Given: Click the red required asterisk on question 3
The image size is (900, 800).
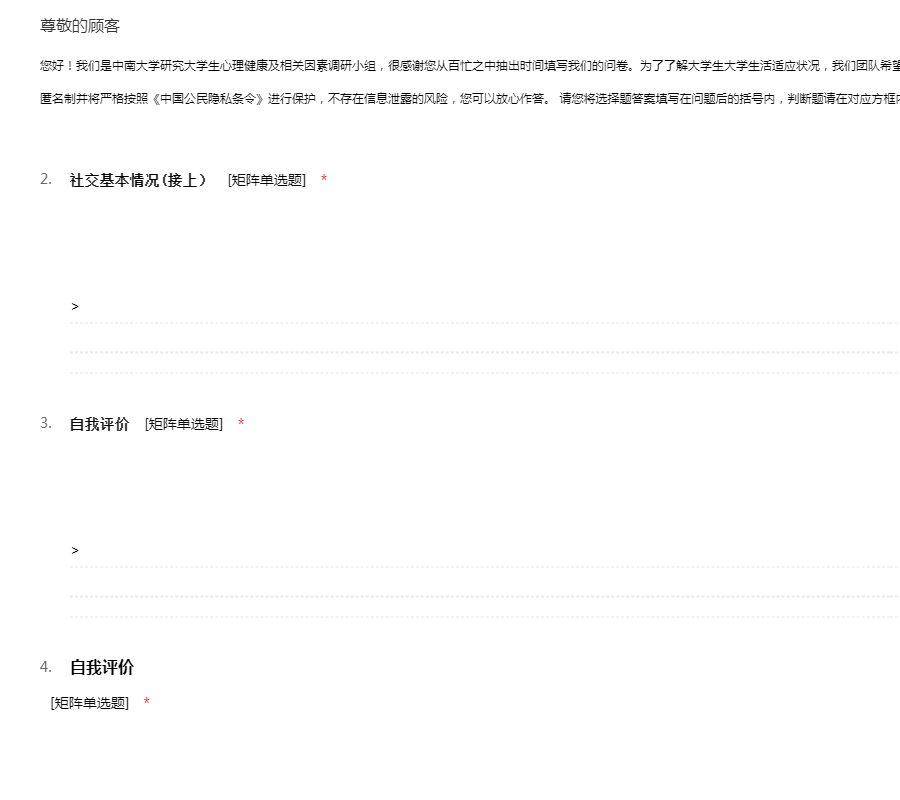Looking at the screenshot, I should click(x=241, y=424).
